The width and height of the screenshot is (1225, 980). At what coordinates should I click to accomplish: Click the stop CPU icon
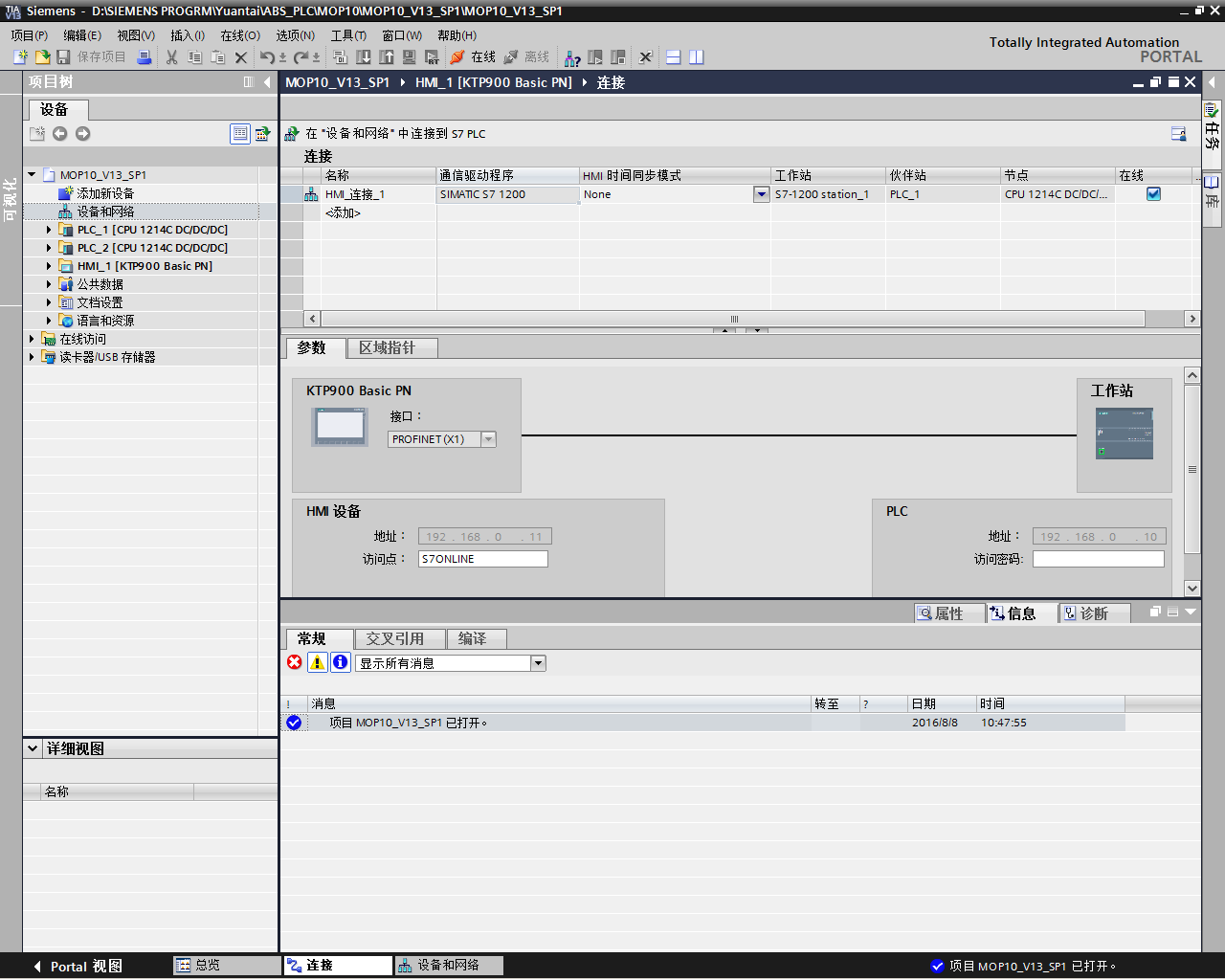618,57
